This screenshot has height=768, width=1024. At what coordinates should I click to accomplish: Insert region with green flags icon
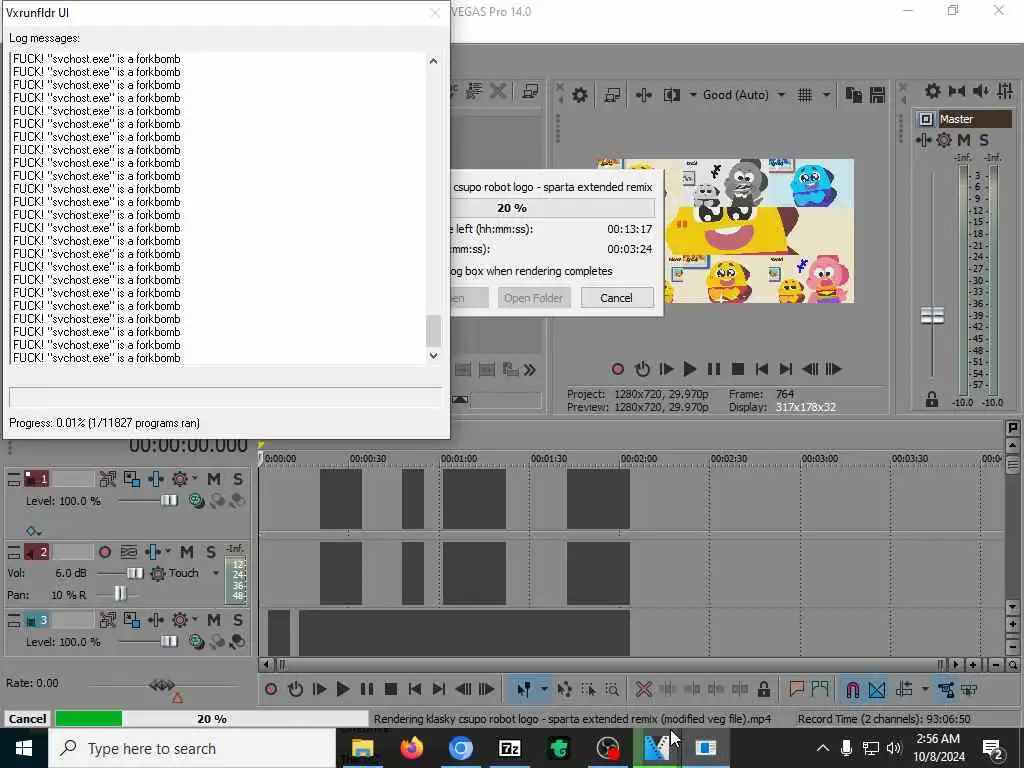(x=820, y=689)
